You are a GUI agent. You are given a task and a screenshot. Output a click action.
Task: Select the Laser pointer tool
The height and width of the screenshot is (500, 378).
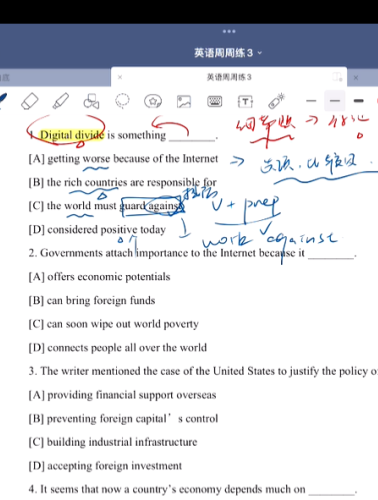click(276, 101)
